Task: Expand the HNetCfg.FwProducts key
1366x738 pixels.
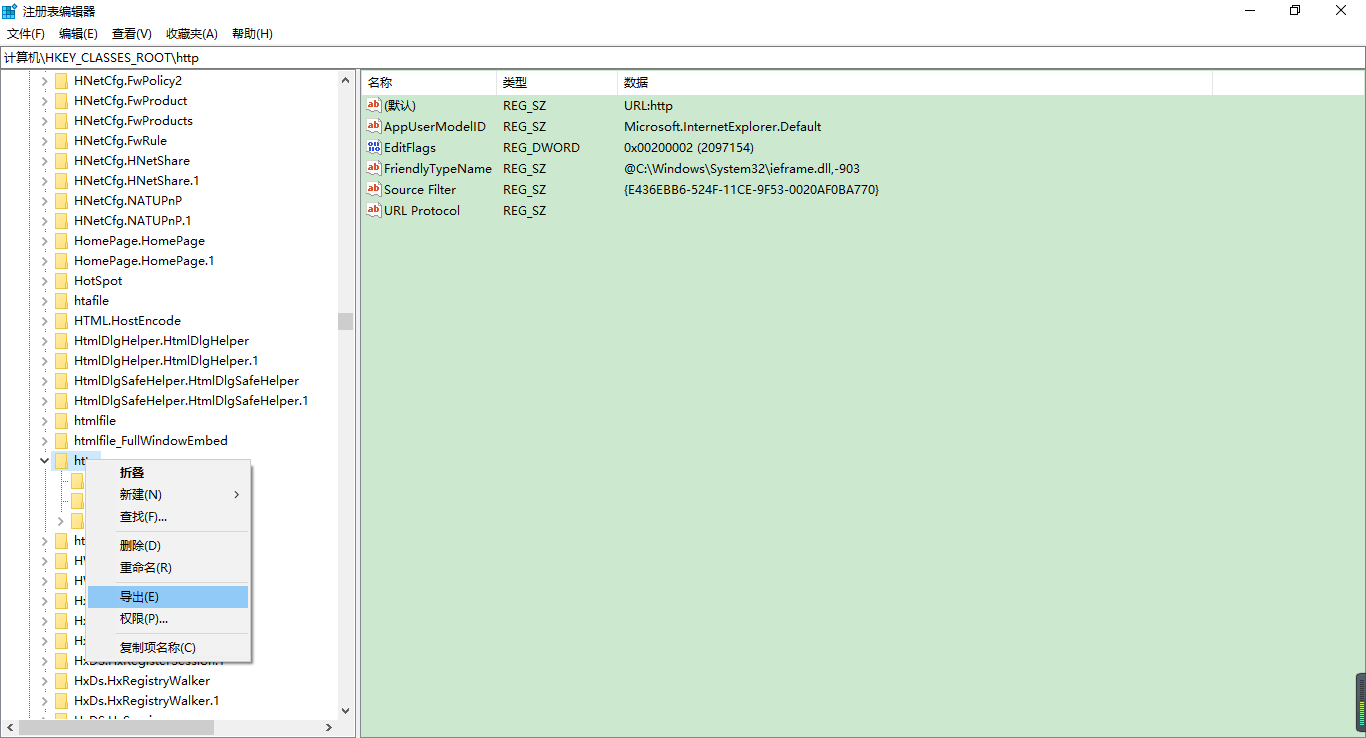Action: point(44,121)
